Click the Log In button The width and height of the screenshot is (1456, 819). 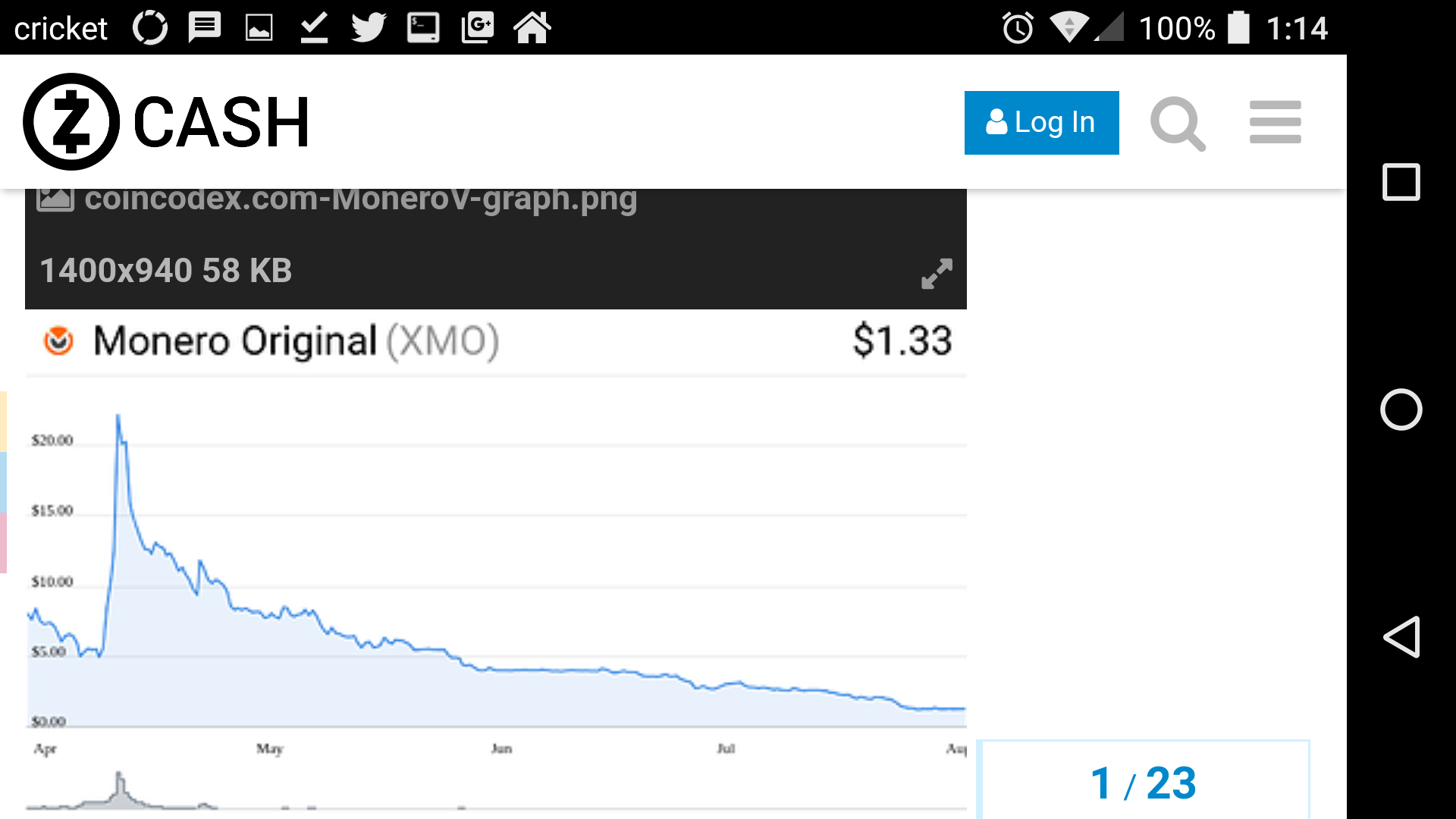pos(1041,123)
